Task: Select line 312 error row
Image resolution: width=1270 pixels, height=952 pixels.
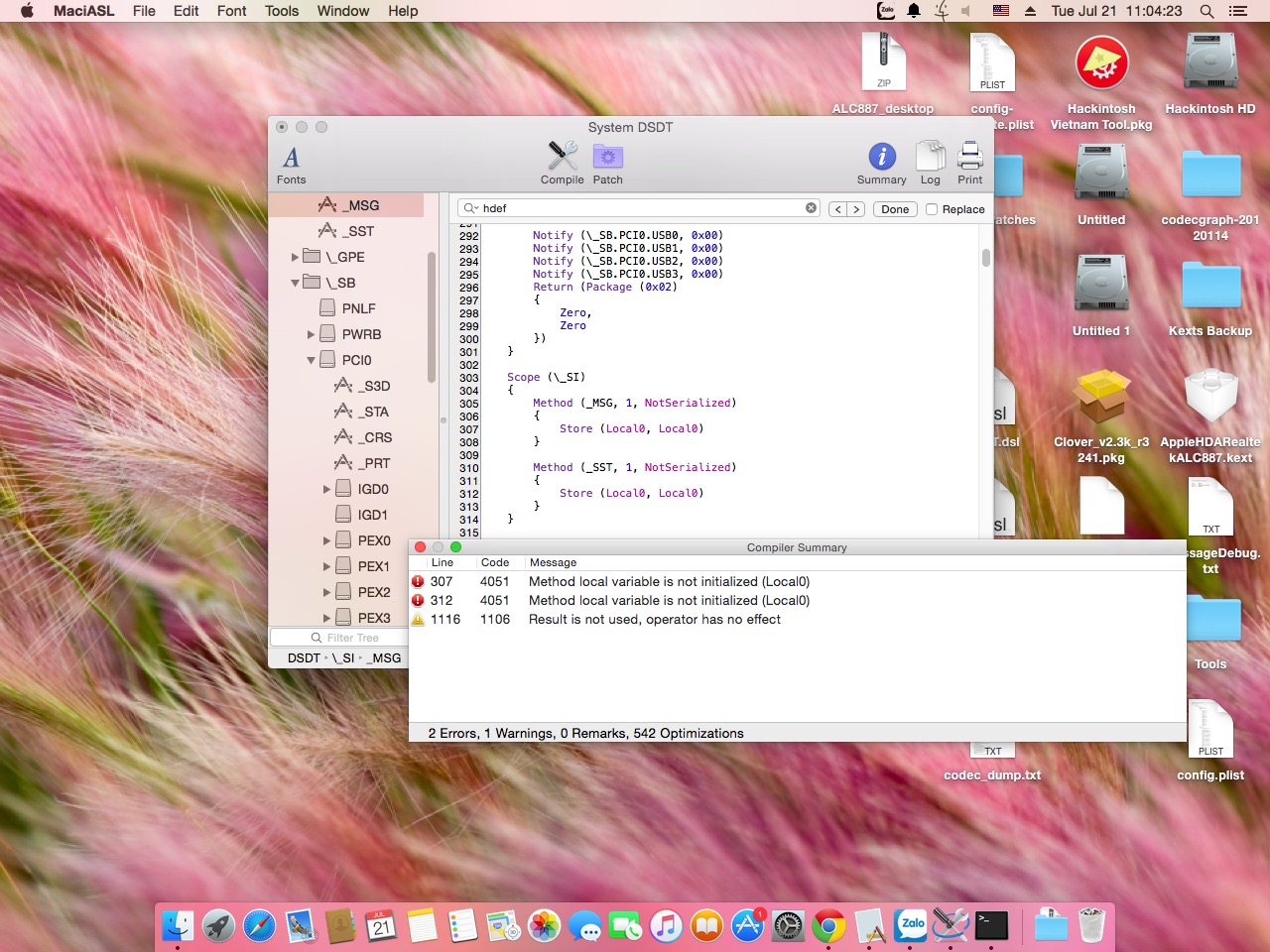Action: (x=798, y=601)
